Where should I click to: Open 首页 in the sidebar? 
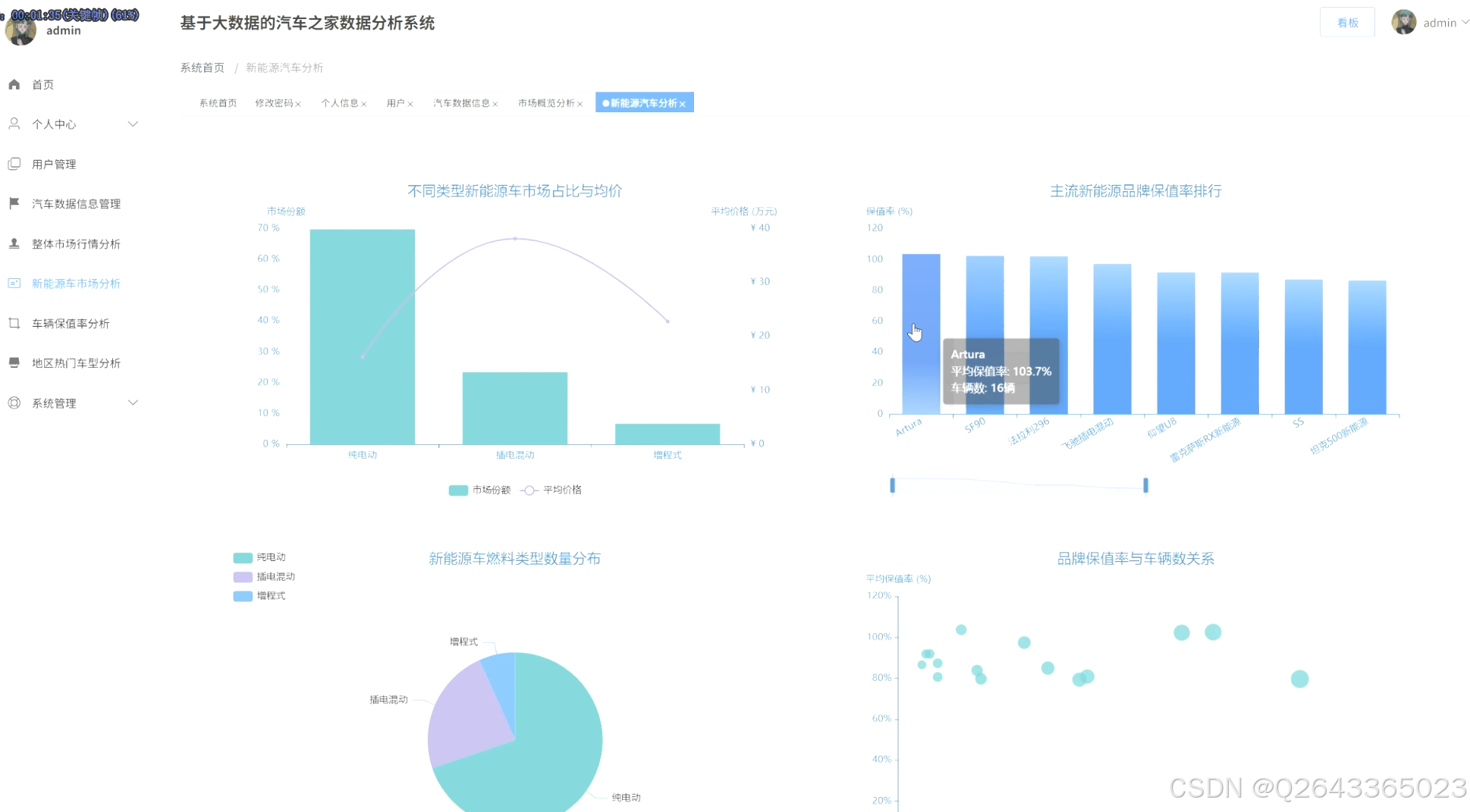tap(42, 84)
